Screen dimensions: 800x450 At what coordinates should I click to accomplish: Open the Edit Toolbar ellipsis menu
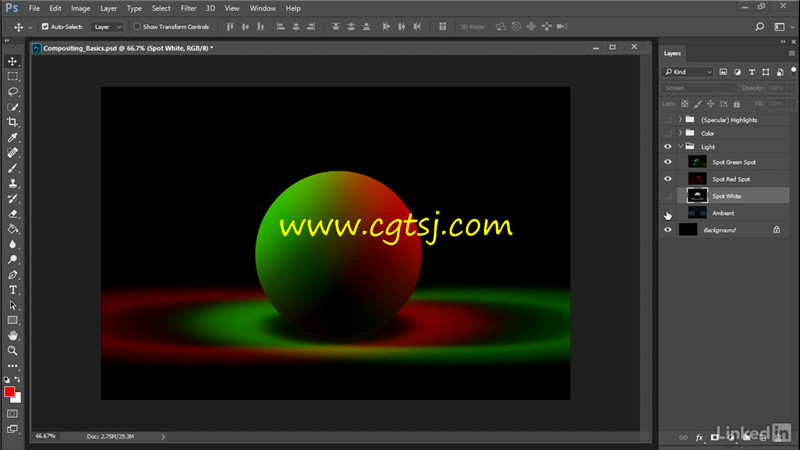[x=13, y=366]
